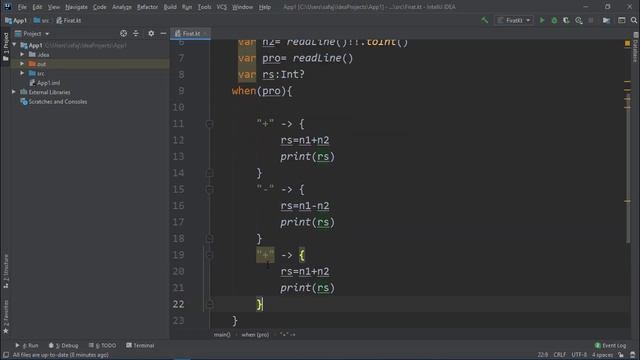
Task: Click the lock icon in status bar
Action: [x=621, y=355]
